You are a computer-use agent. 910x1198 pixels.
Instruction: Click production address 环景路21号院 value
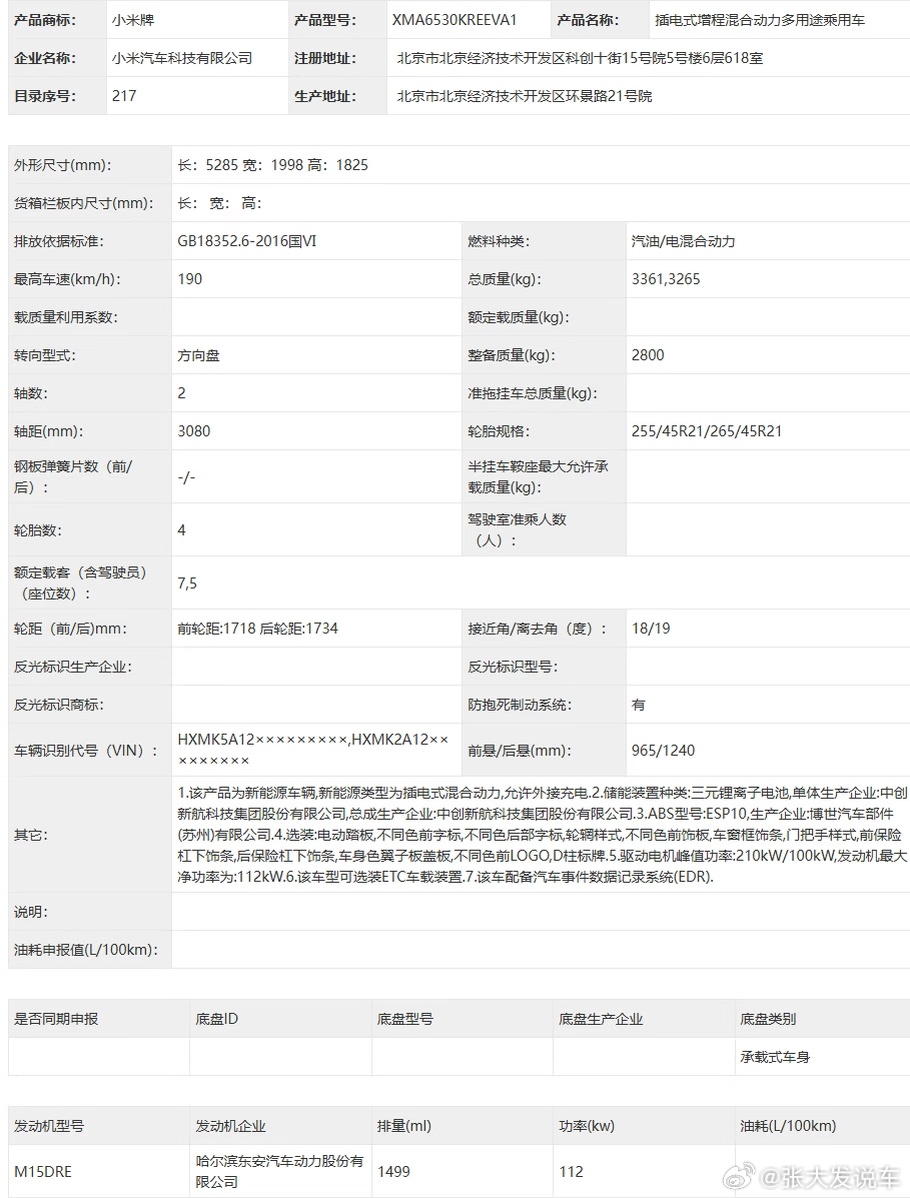coord(524,96)
